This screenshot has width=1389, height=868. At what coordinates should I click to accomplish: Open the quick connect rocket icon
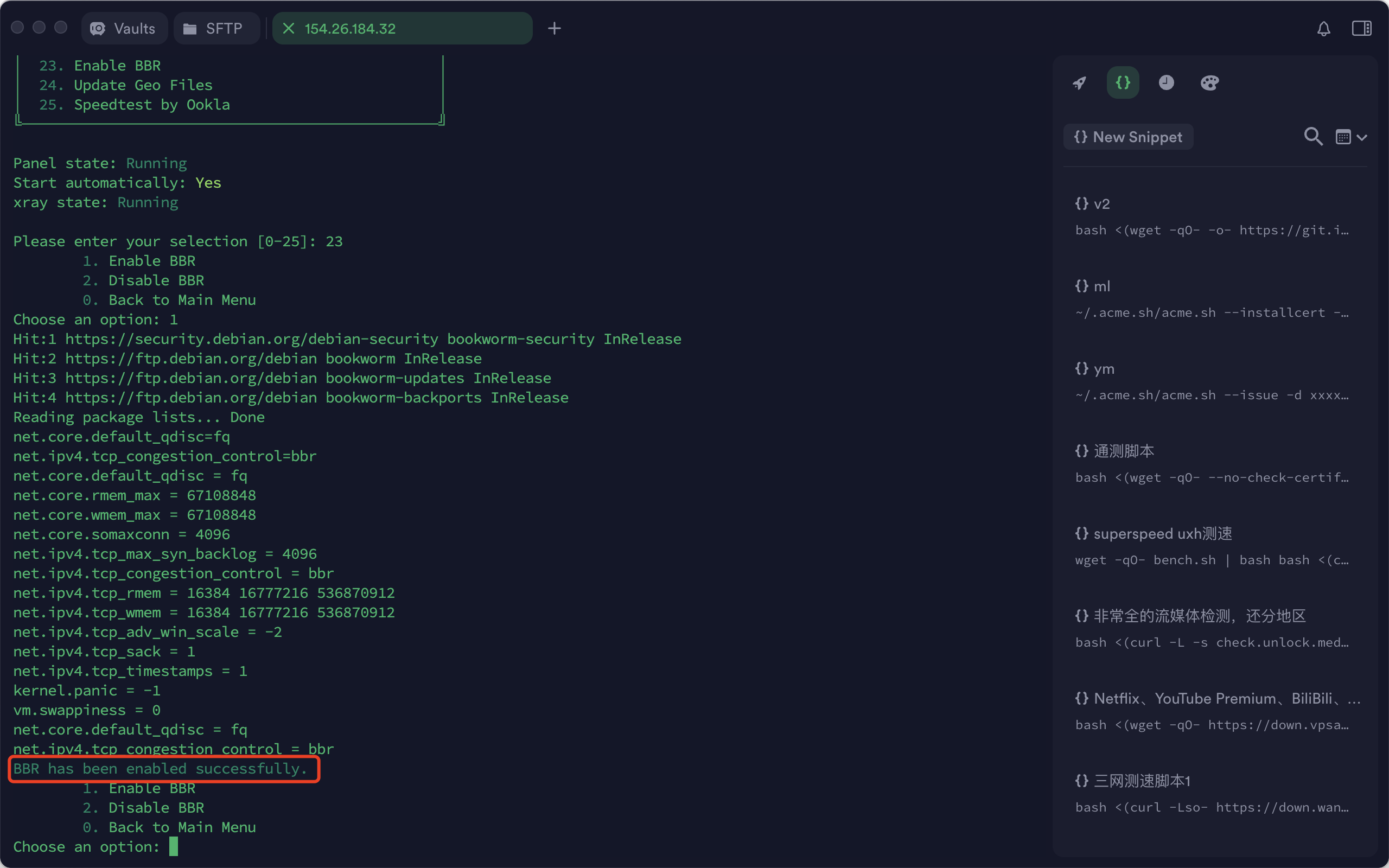tap(1080, 82)
